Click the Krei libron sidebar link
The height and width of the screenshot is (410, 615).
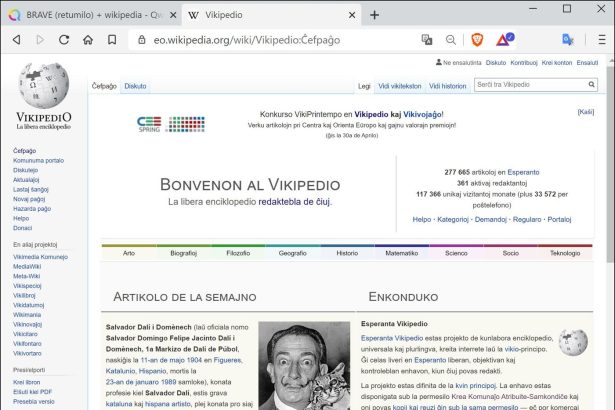pos(26,382)
